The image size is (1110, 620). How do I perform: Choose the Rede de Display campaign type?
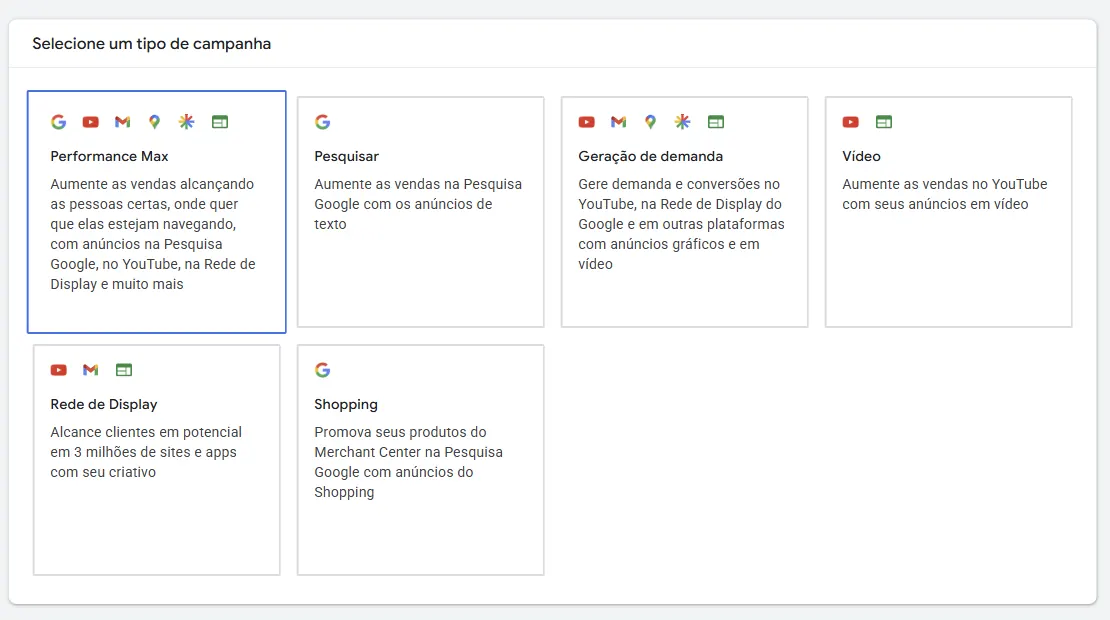[x=156, y=460]
